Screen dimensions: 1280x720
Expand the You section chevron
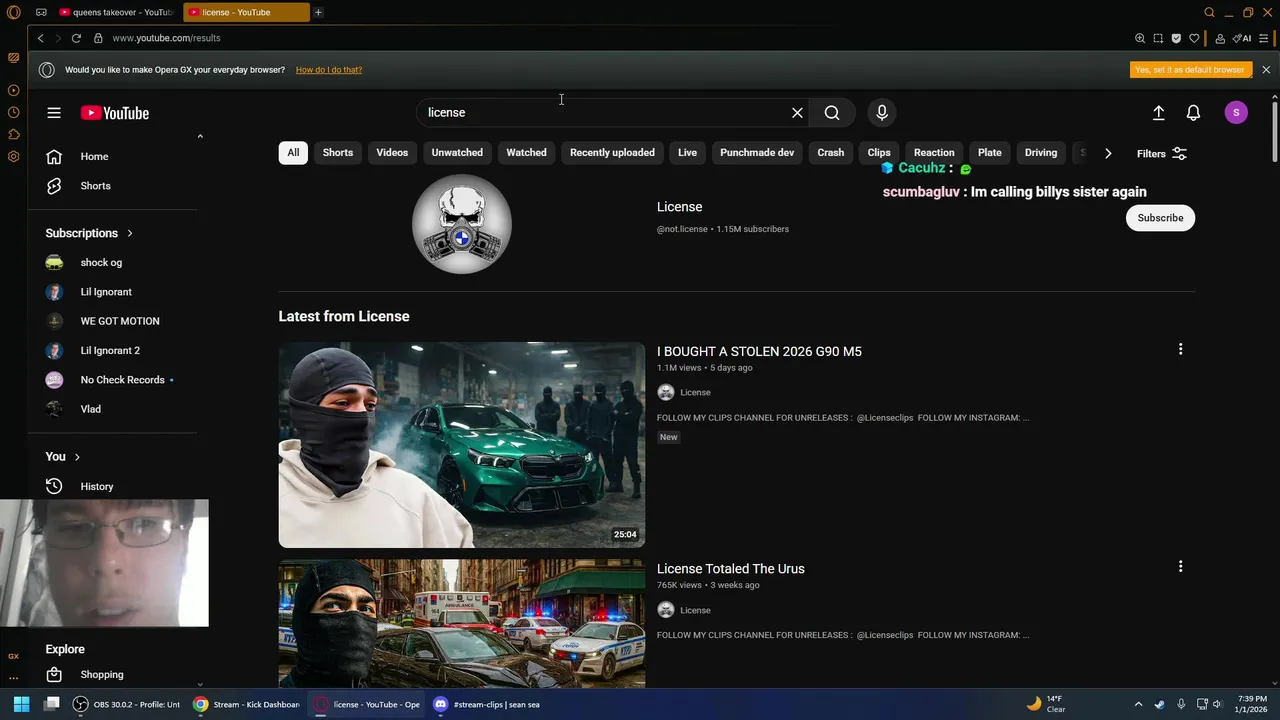(x=77, y=457)
